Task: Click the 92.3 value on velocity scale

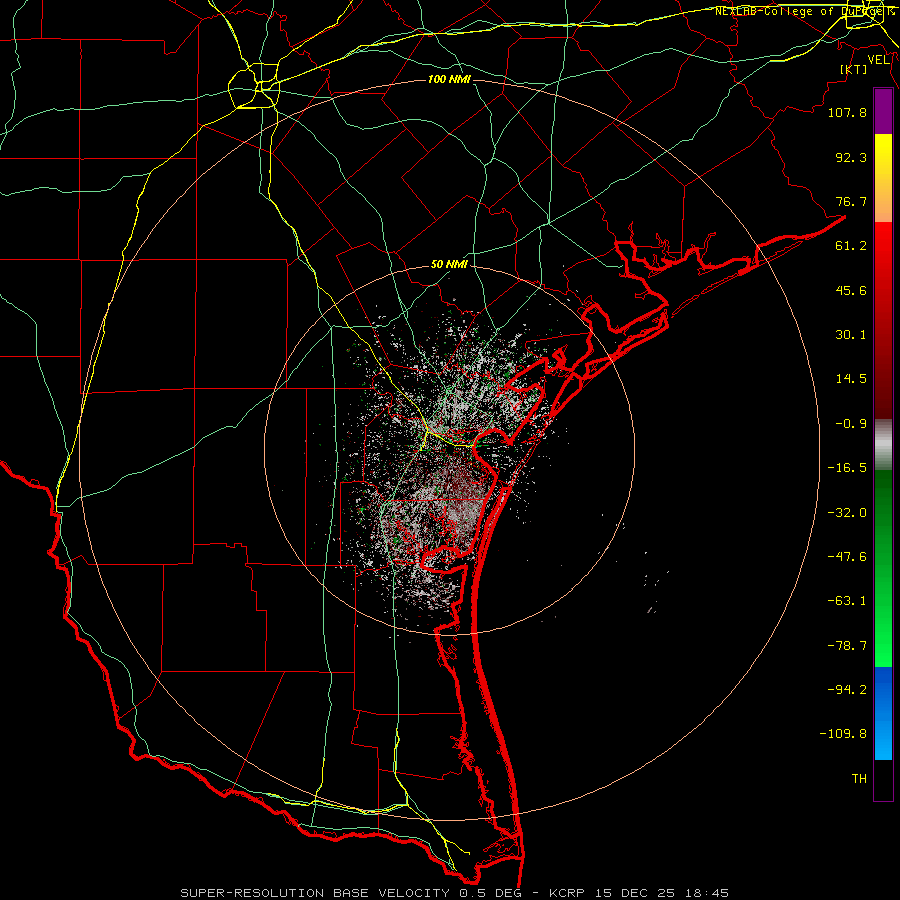Action: click(x=851, y=157)
